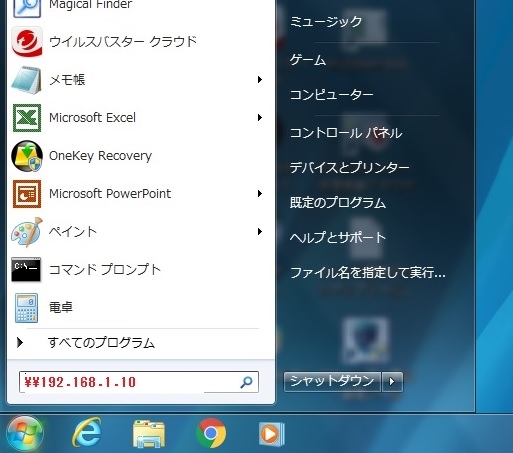Click the search box containing ¥¥192.168.1.10

tap(139, 382)
